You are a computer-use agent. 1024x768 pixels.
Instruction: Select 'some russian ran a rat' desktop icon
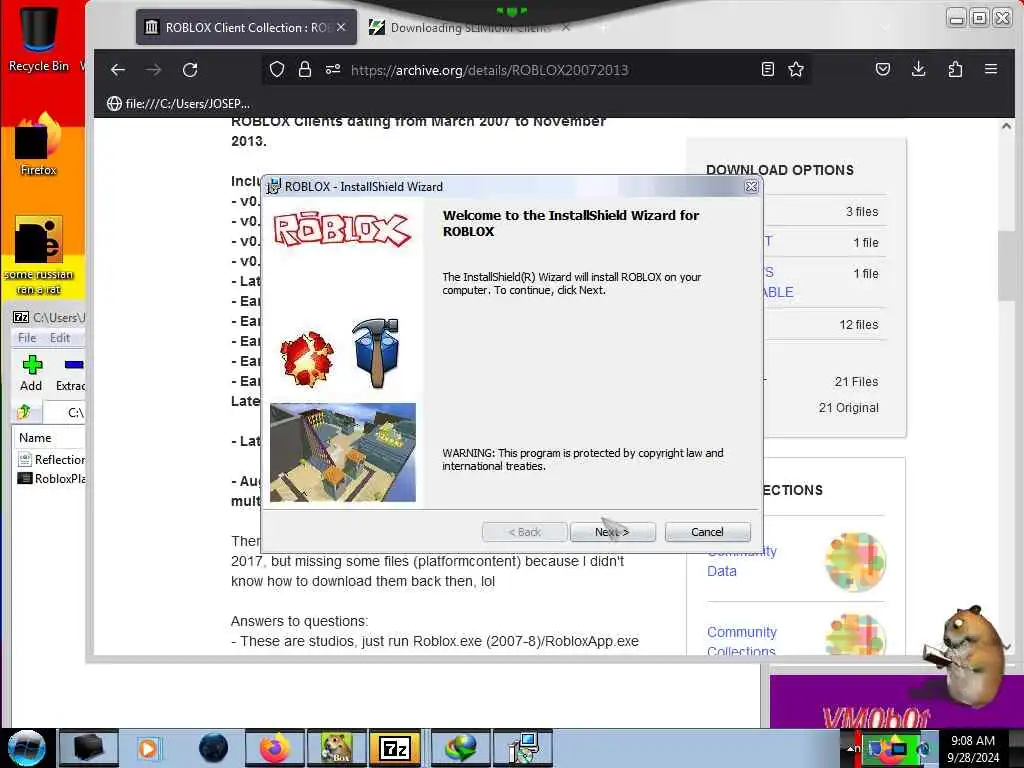[39, 255]
